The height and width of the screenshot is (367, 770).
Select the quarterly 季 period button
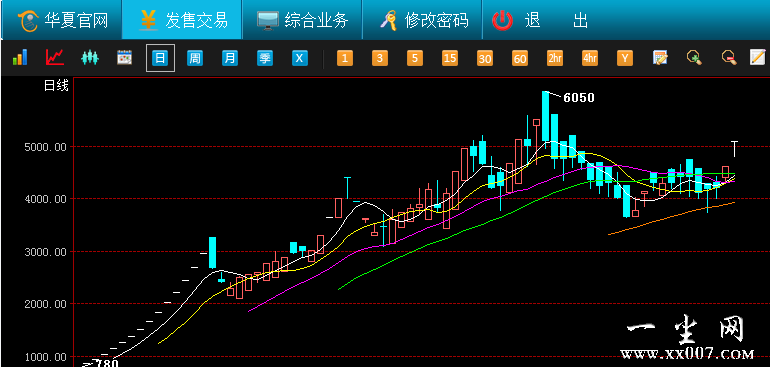coord(265,58)
